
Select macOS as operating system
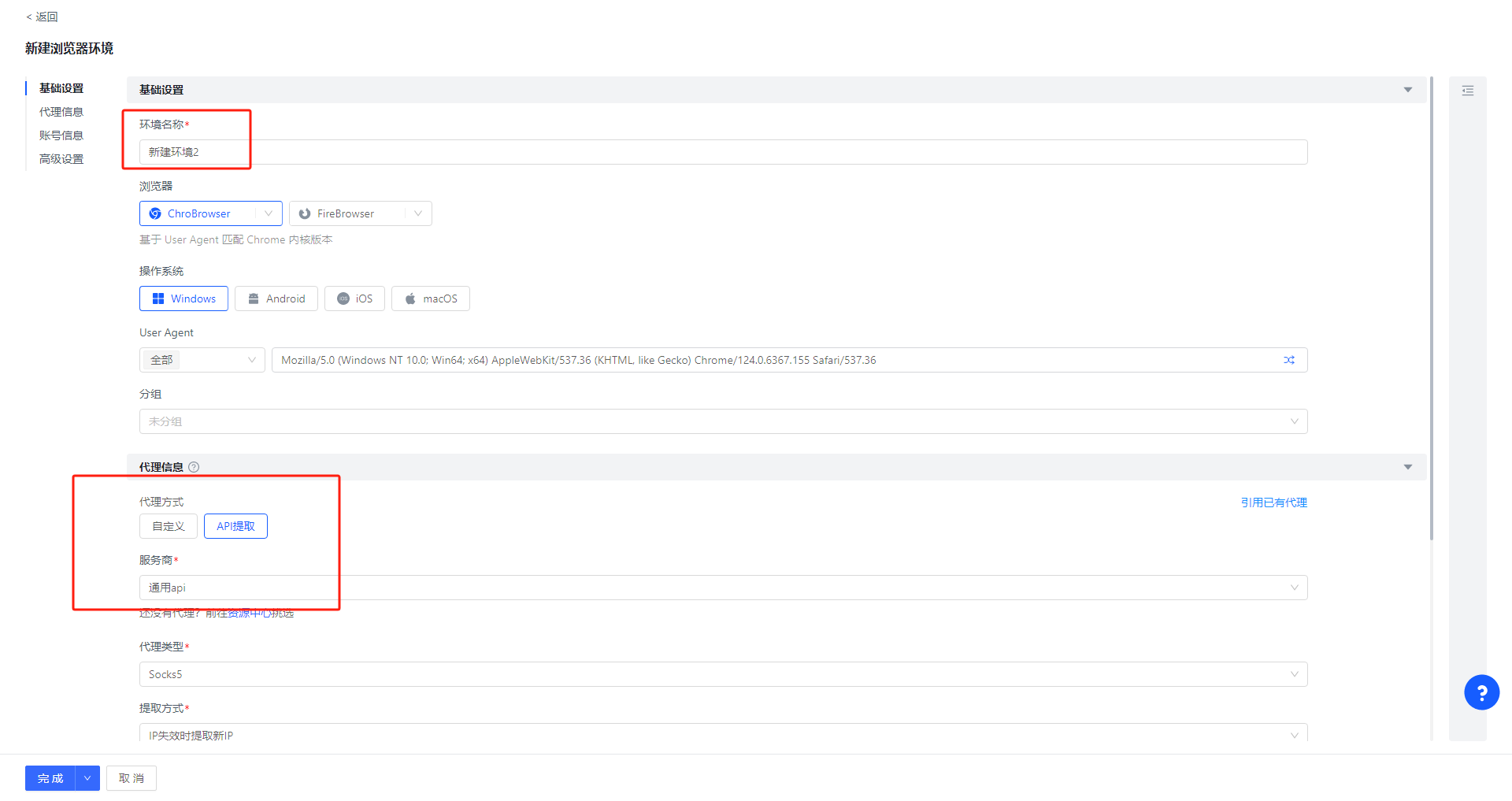430,299
